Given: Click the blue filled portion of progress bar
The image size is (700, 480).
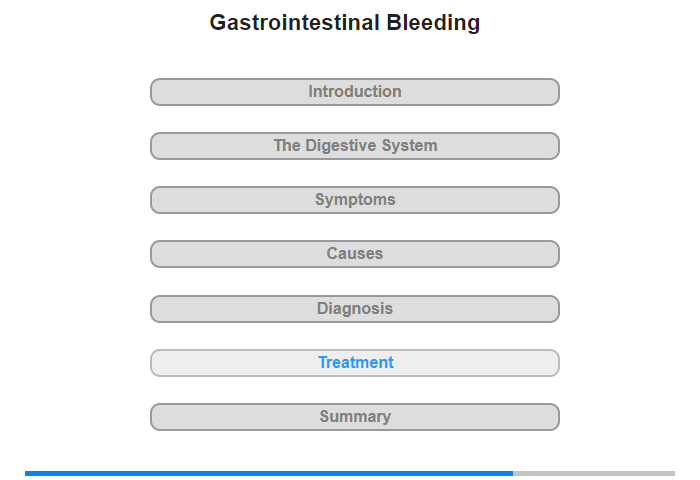Looking at the screenshot, I should coord(269,473).
